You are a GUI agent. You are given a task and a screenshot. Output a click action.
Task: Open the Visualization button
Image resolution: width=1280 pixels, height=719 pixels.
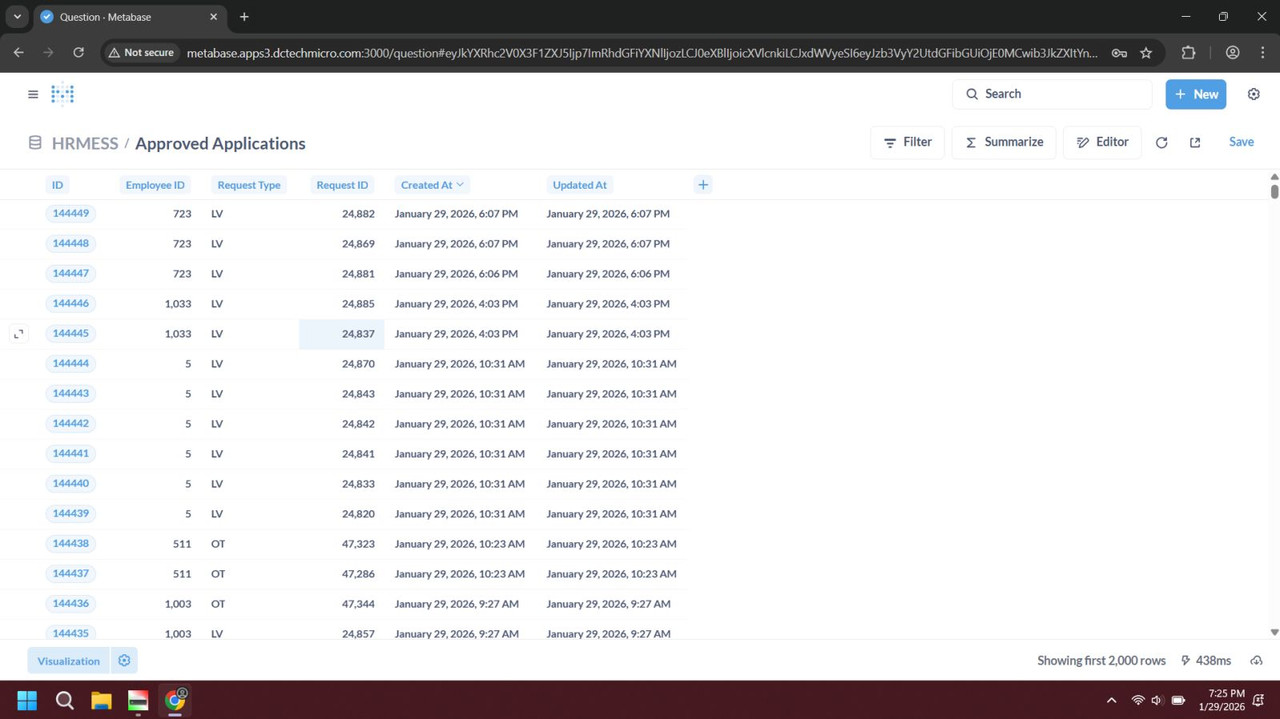click(x=68, y=660)
